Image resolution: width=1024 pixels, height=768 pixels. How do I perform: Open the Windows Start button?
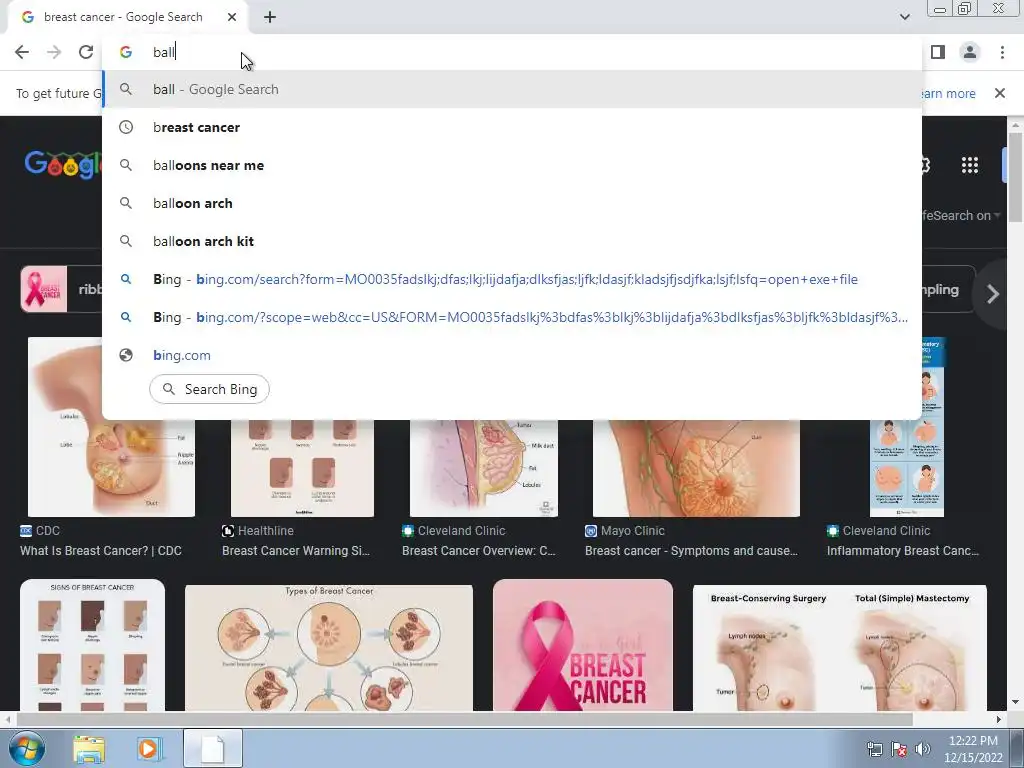pos(26,748)
